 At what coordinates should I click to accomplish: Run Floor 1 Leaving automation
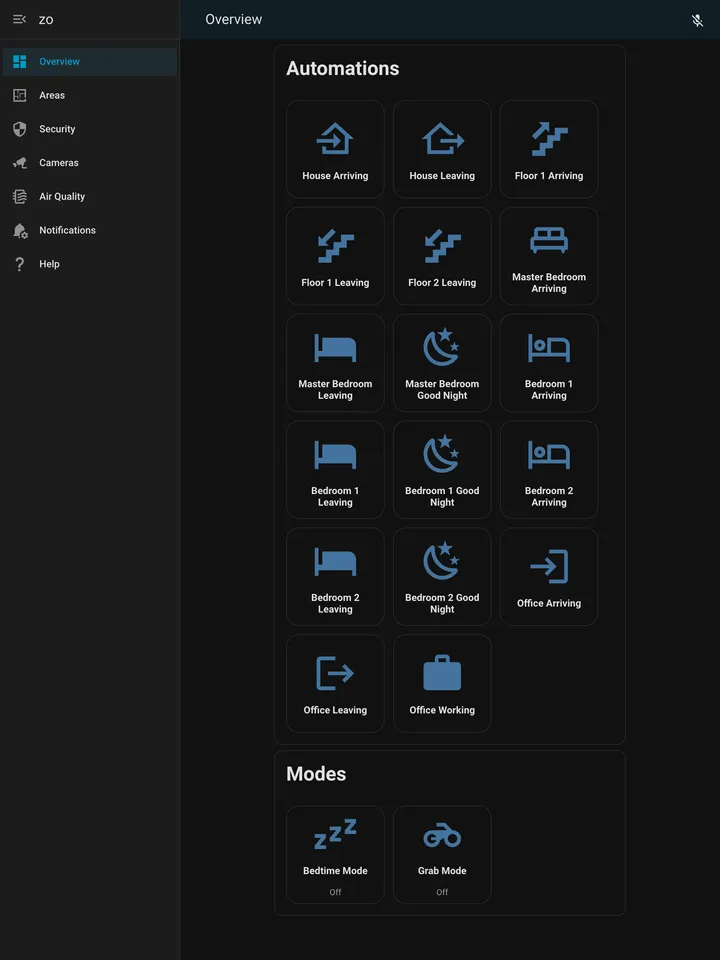[335, 256]
